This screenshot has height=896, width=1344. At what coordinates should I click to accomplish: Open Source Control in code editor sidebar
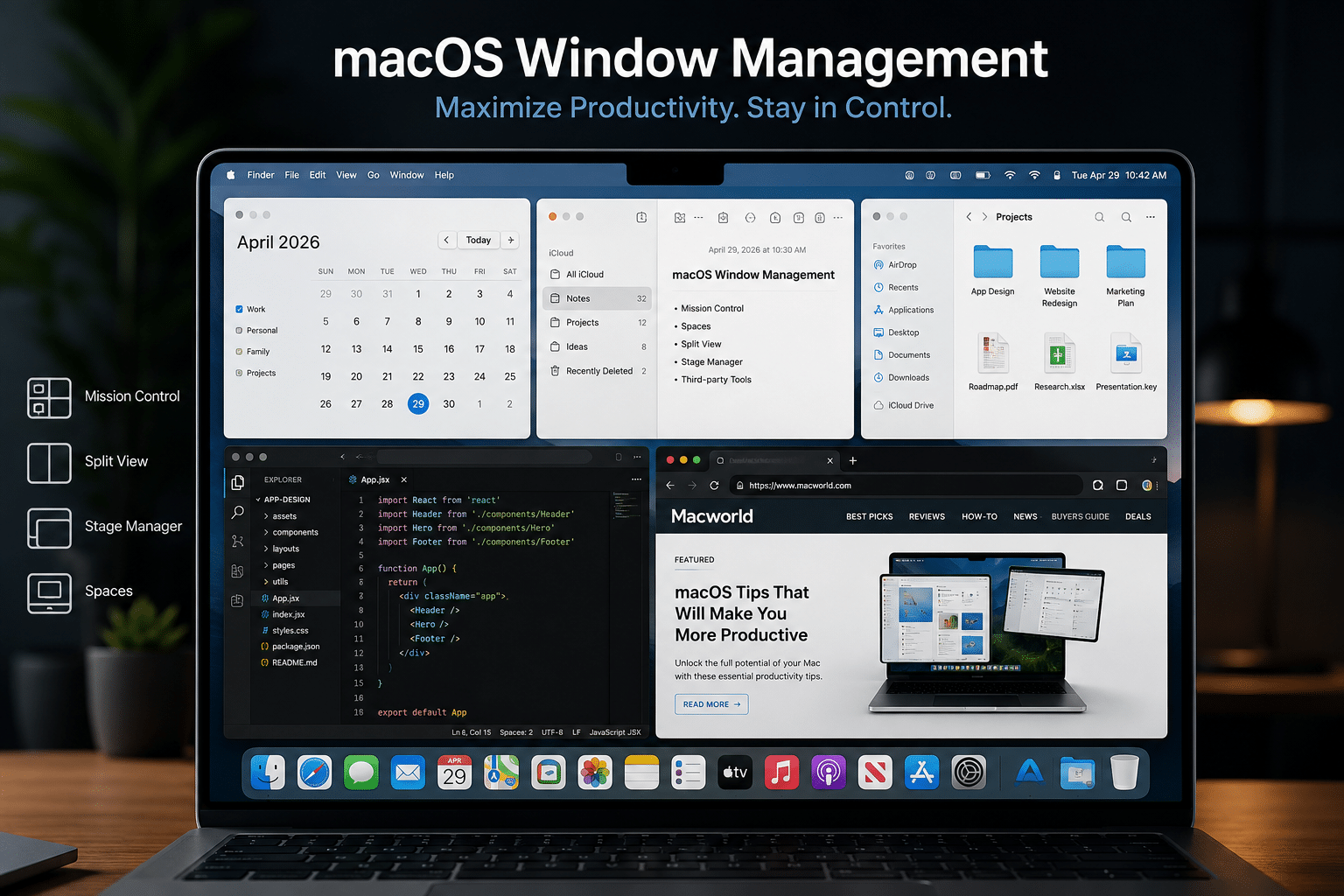237,541
